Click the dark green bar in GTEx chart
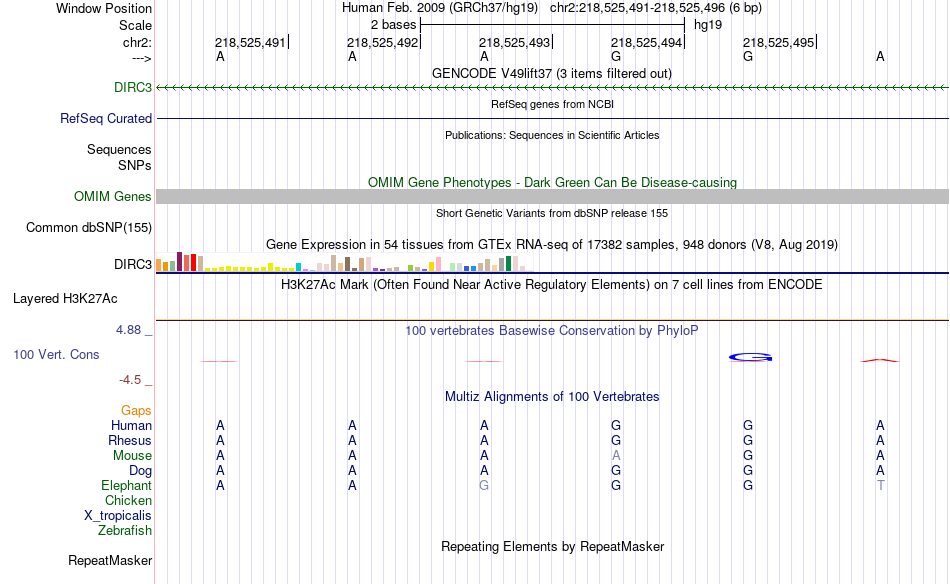Image resolution: width=950 pixels, height=584 pixels. pyautogui.click(x=509, y=264)
